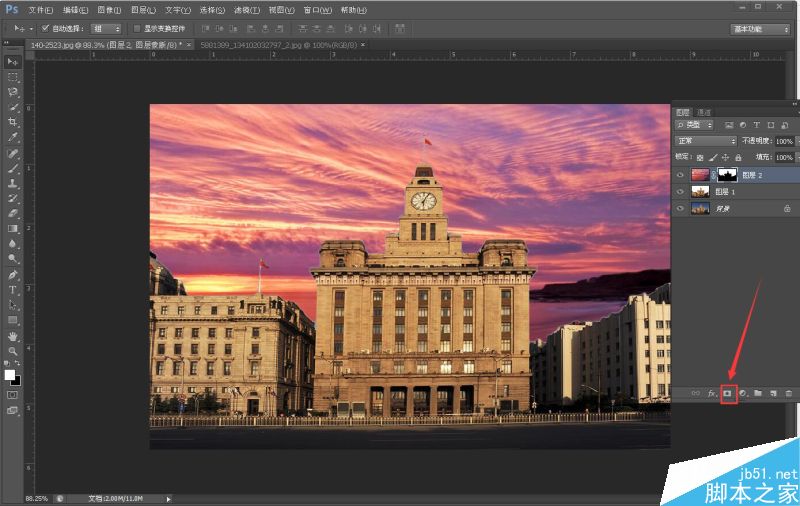Toggle the 自动选择 checkbox
800x506 pixels.
[x=46, y=29]
